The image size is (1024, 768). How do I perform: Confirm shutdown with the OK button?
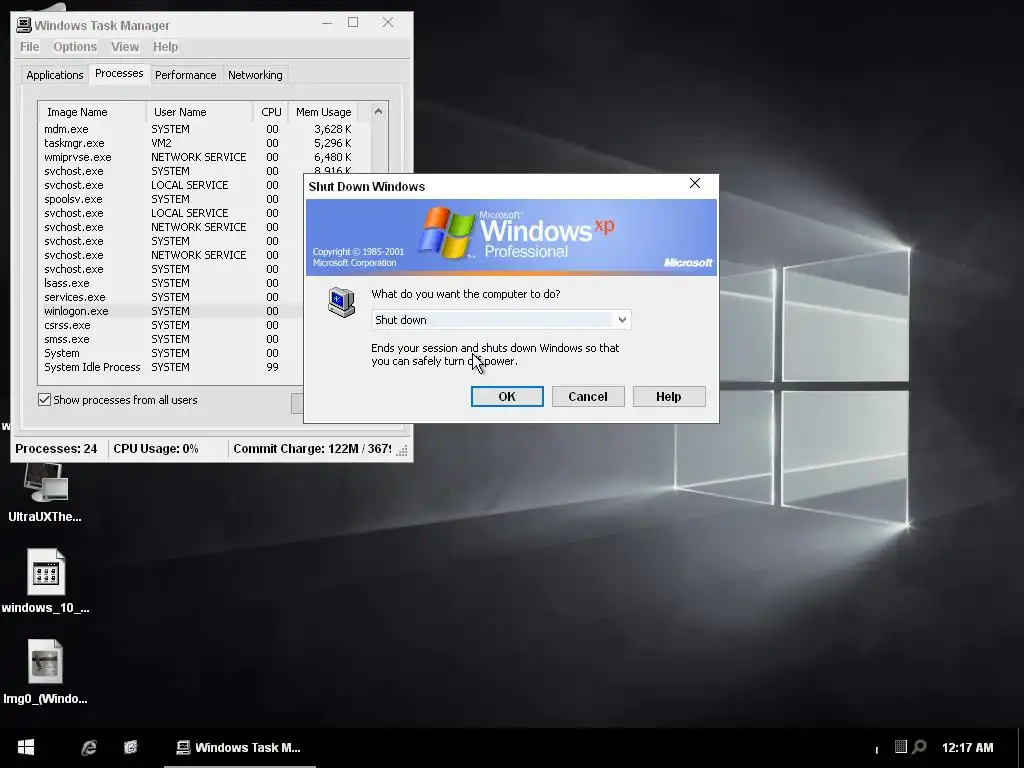[x=507, y=396]
